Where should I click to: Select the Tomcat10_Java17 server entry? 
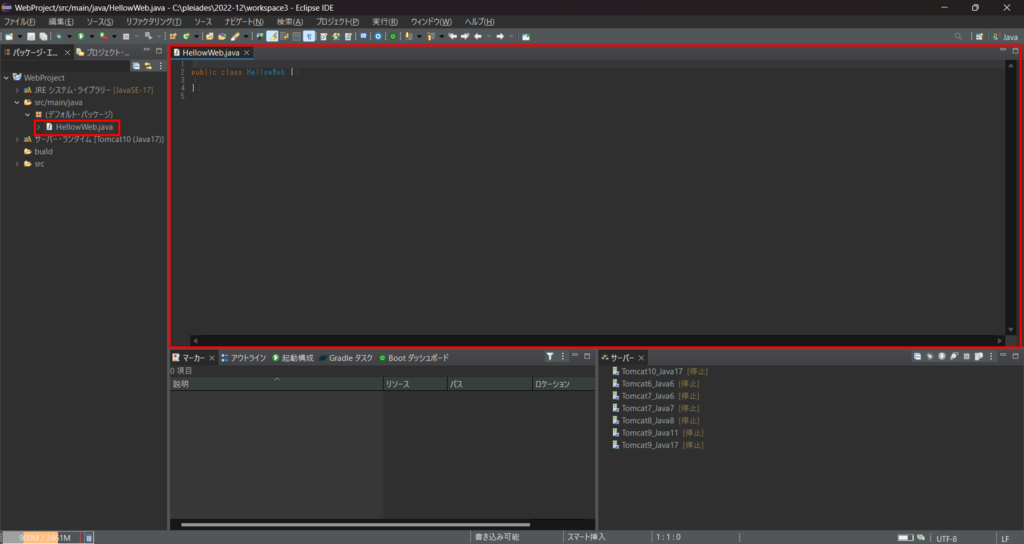pos(651,371)
